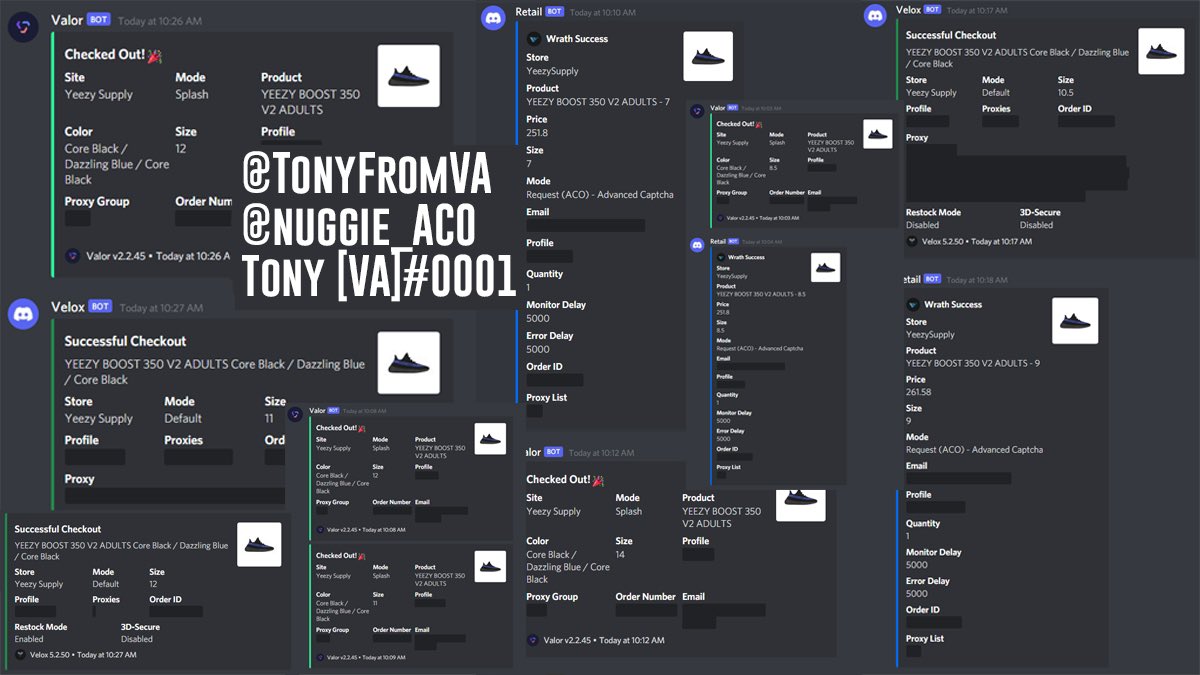
Task: Click the Valor username at 10:26 AM
Action: click(67, 19)
